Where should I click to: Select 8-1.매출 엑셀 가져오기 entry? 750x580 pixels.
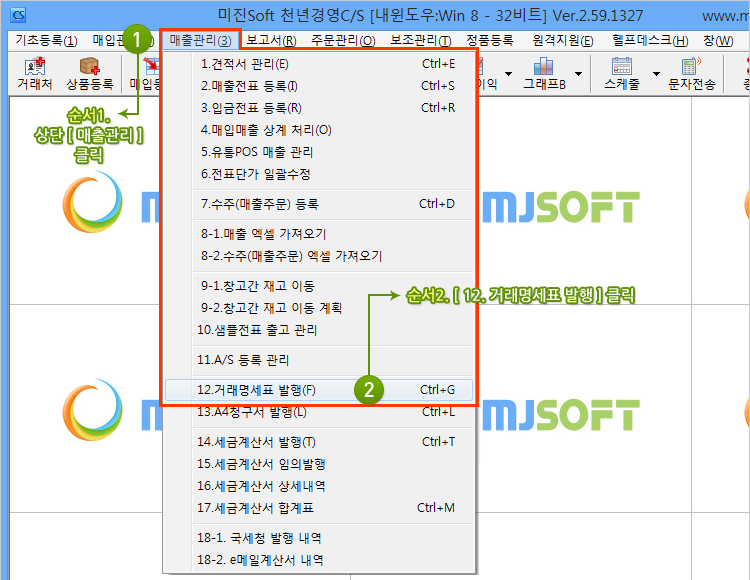point(320,234)
